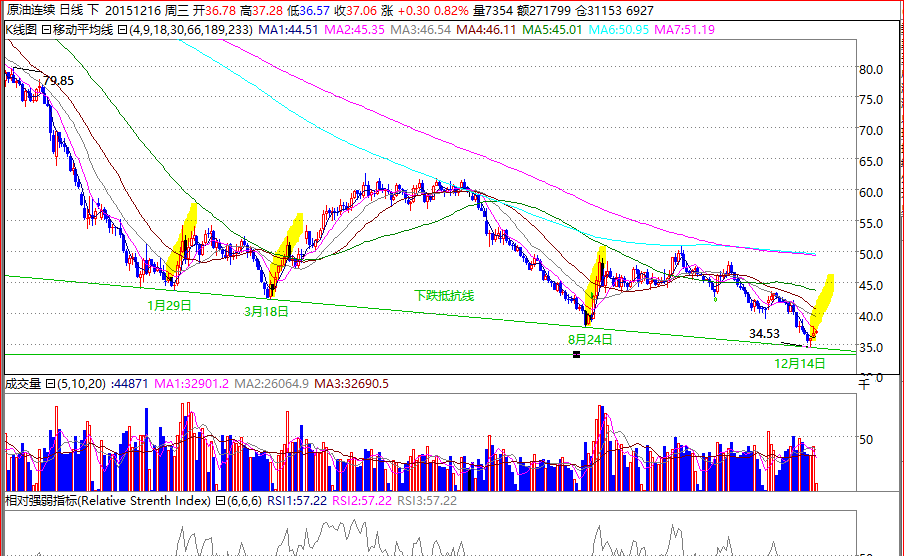Click the change value +0.30

pyautogui.click(x=414, y=10)
